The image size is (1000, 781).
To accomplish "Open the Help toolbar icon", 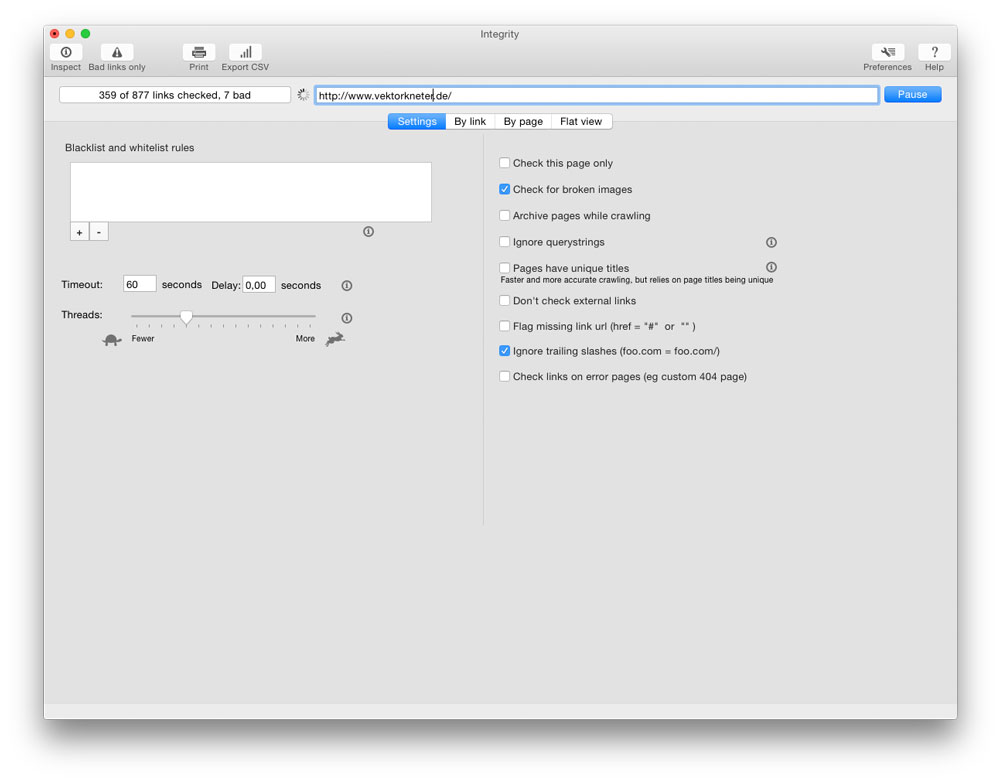I will pos(934,52).
